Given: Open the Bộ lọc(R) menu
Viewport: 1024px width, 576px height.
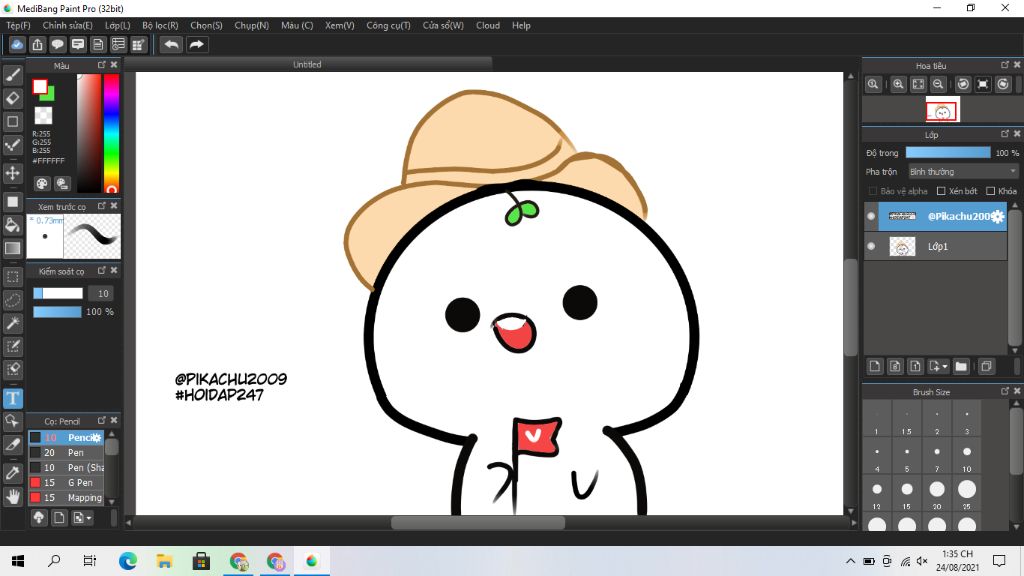Looking at the screenshot, I should pyautogui.click(x=160, y=25).
